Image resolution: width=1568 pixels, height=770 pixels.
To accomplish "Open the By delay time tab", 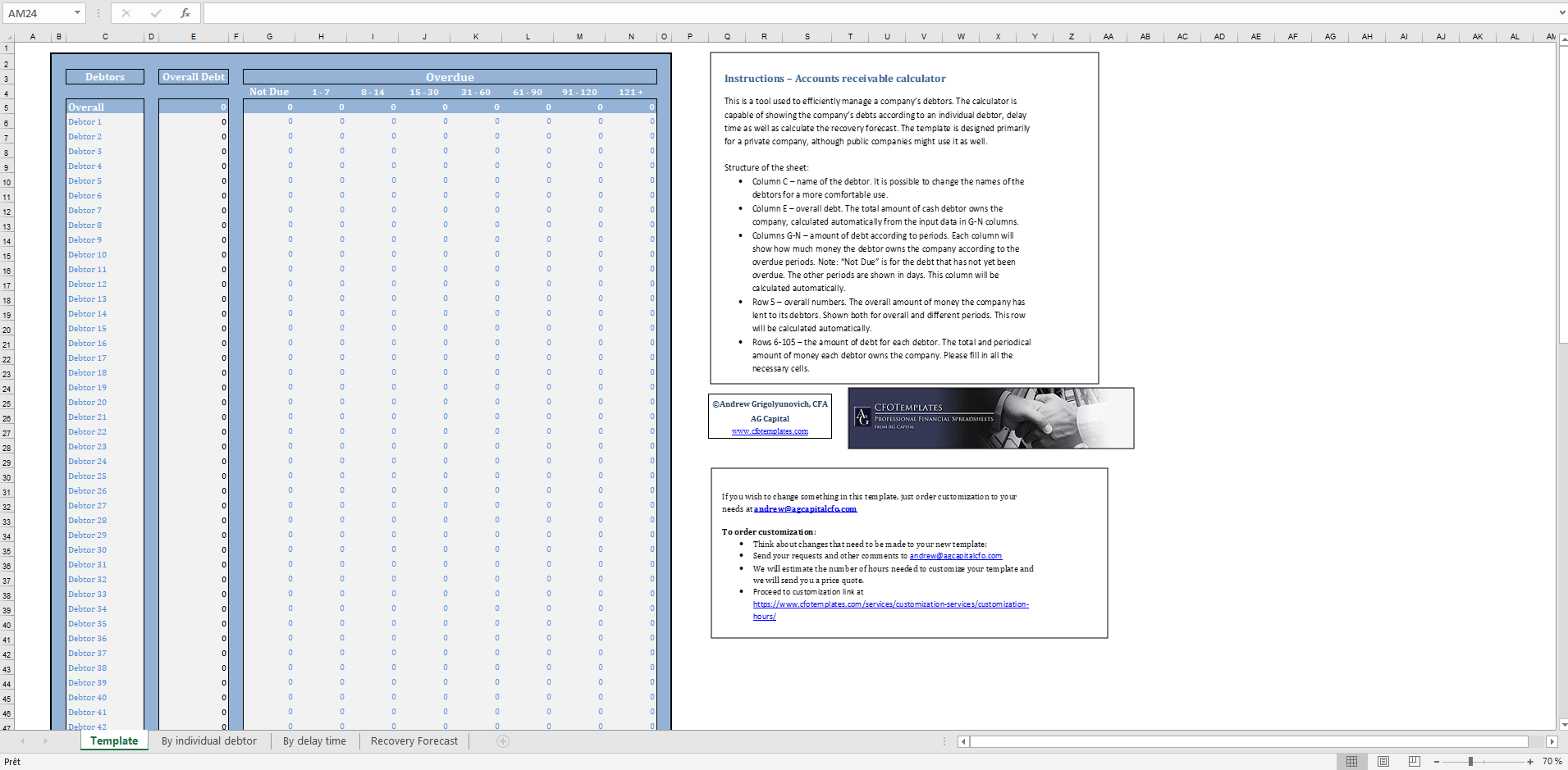I will 314,741.
